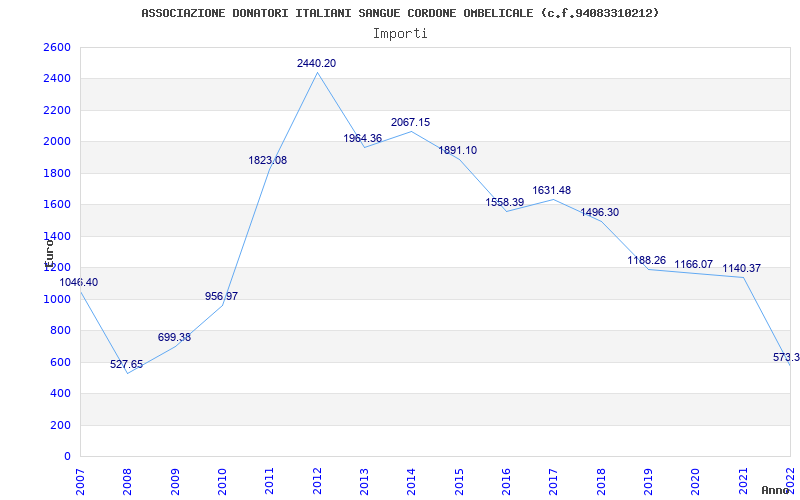Select the 2021 year axis label
This screenshot has width=800, height=500.
743,480
